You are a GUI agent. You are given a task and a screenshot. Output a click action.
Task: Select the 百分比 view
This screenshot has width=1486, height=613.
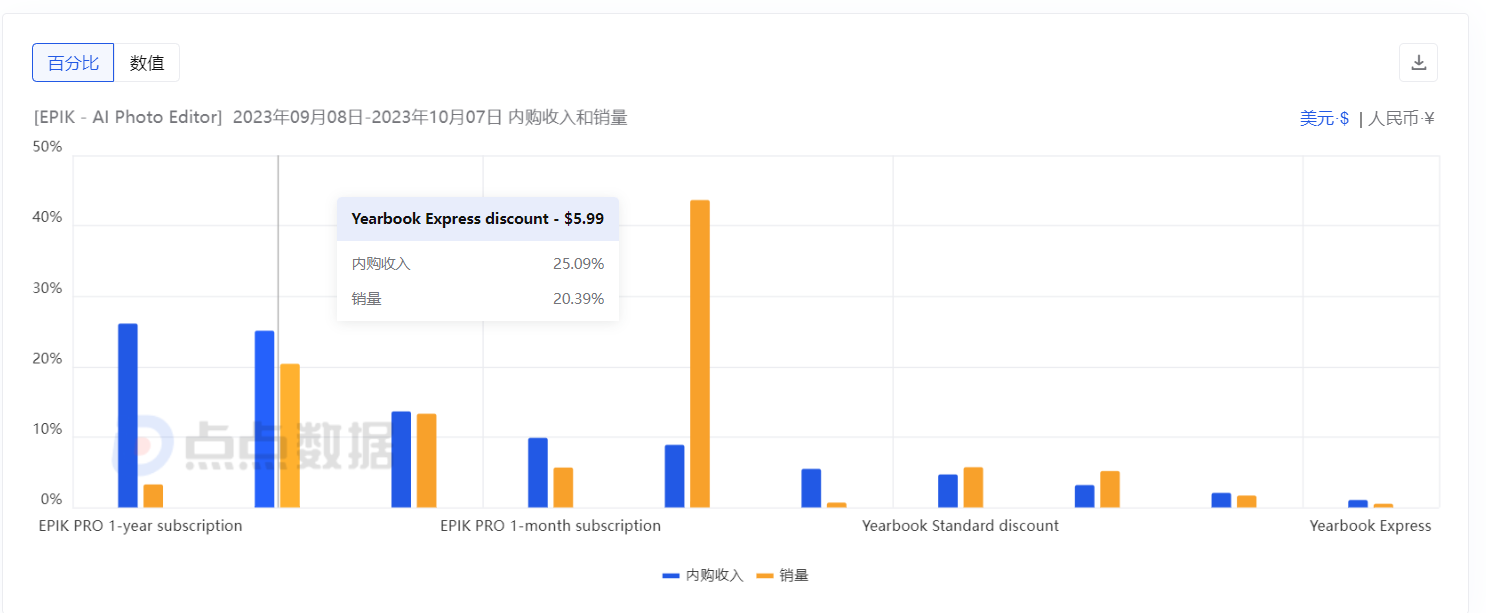[72, 62]
